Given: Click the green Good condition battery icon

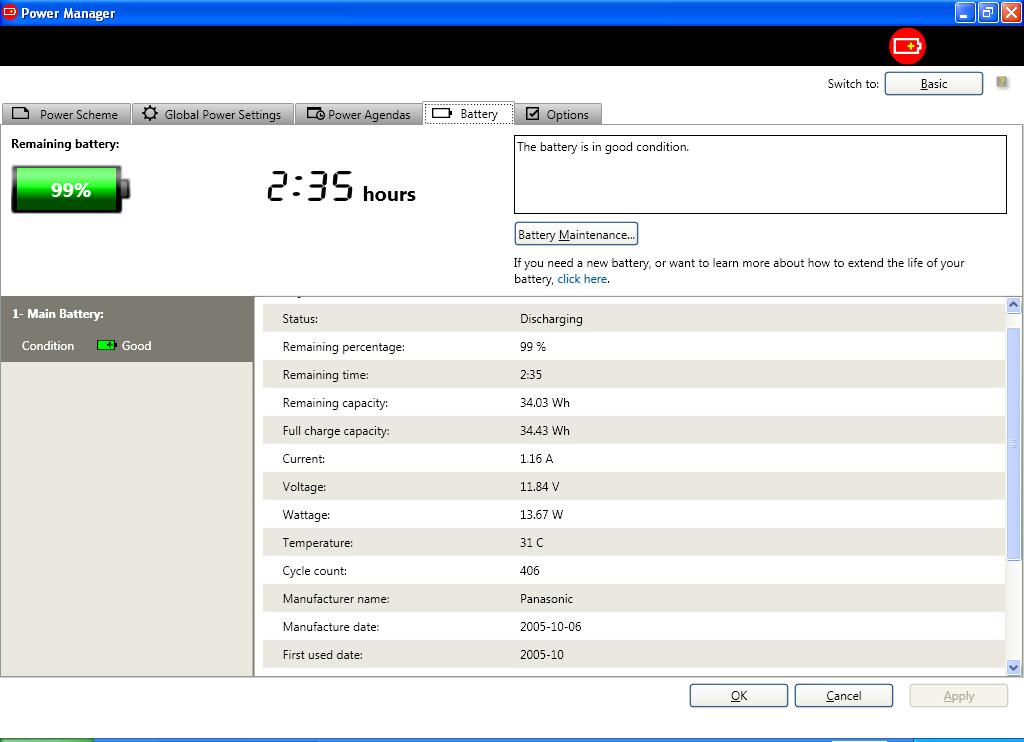Looking at the screenshot, I should pyautogui.click(x=106, y=345).
